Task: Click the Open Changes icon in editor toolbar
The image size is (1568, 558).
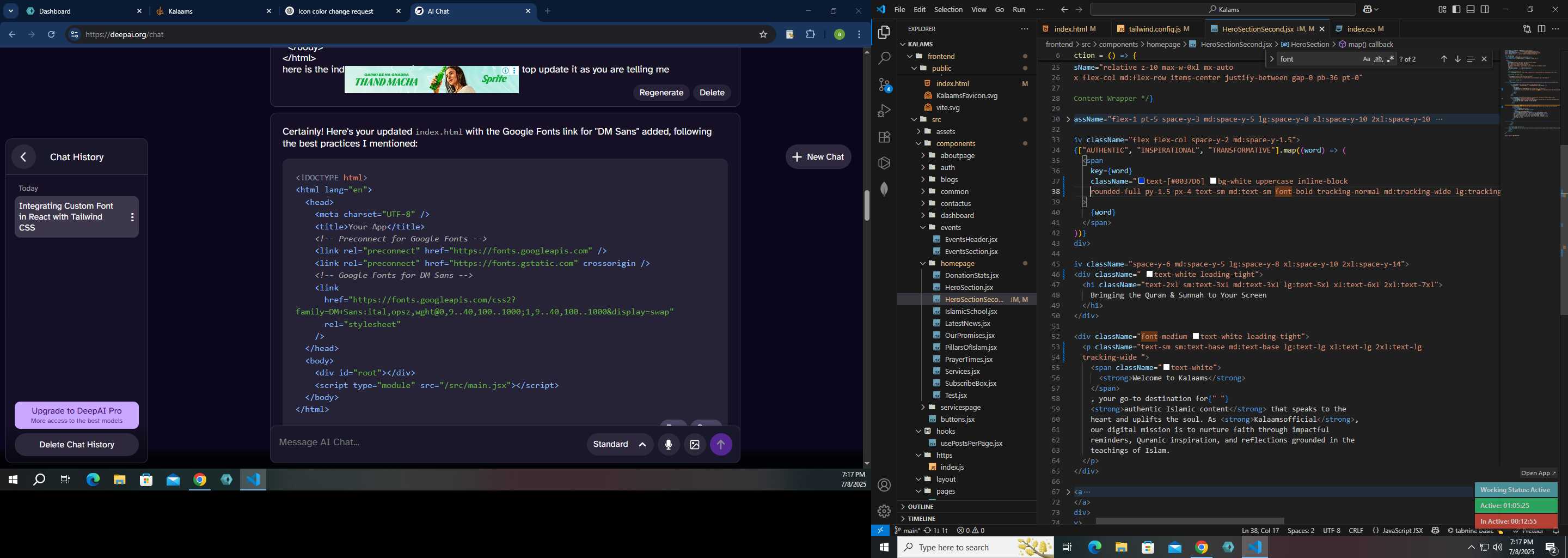Action: tap(1527, 29)
